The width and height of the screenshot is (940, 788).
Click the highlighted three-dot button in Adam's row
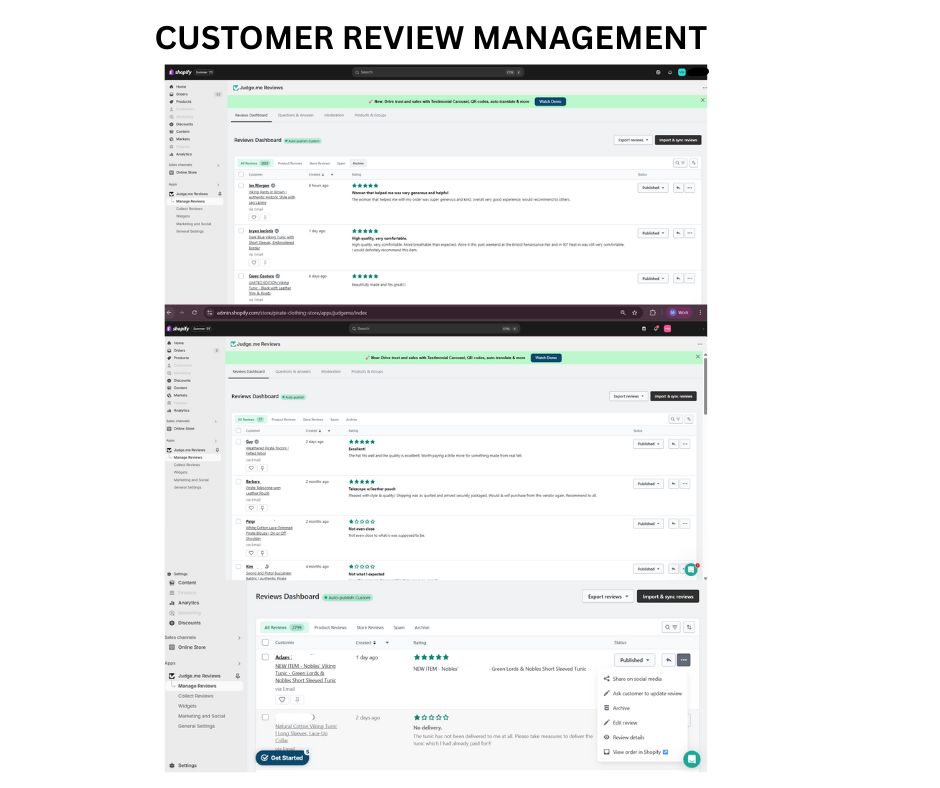tap(683, 660)
